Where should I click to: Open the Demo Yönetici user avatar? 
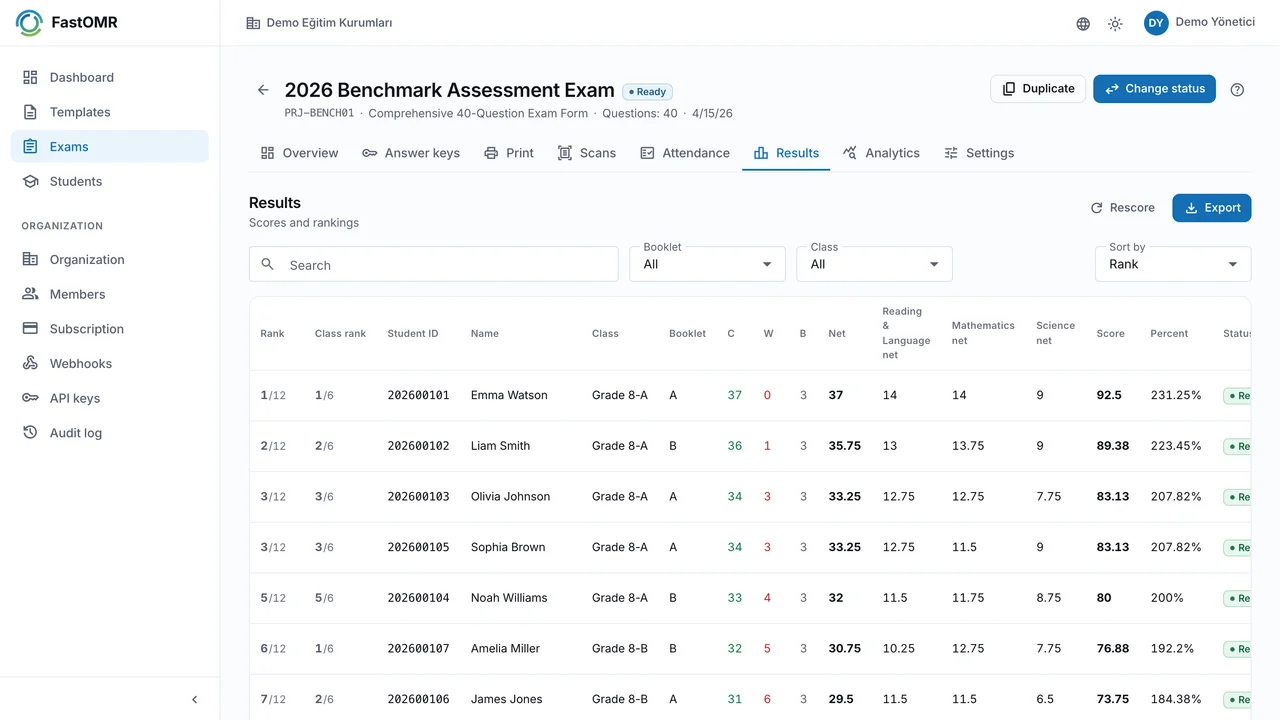click(x=1156, y=23)
